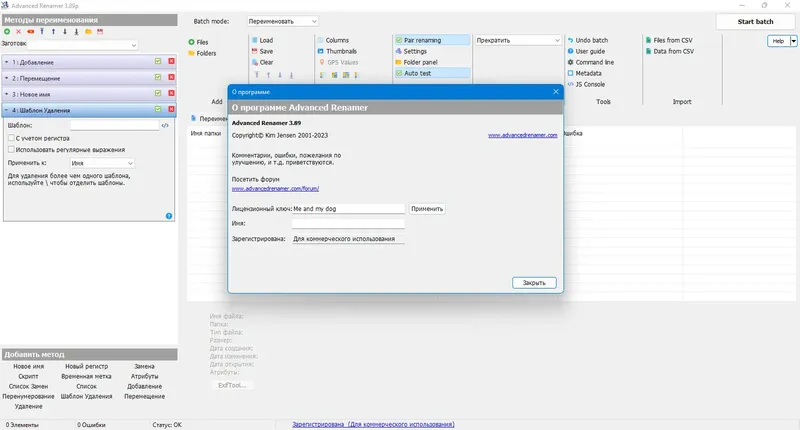Open Help button dropdown arrow
The width and height of the screenshot is (800, 430).
793,41
